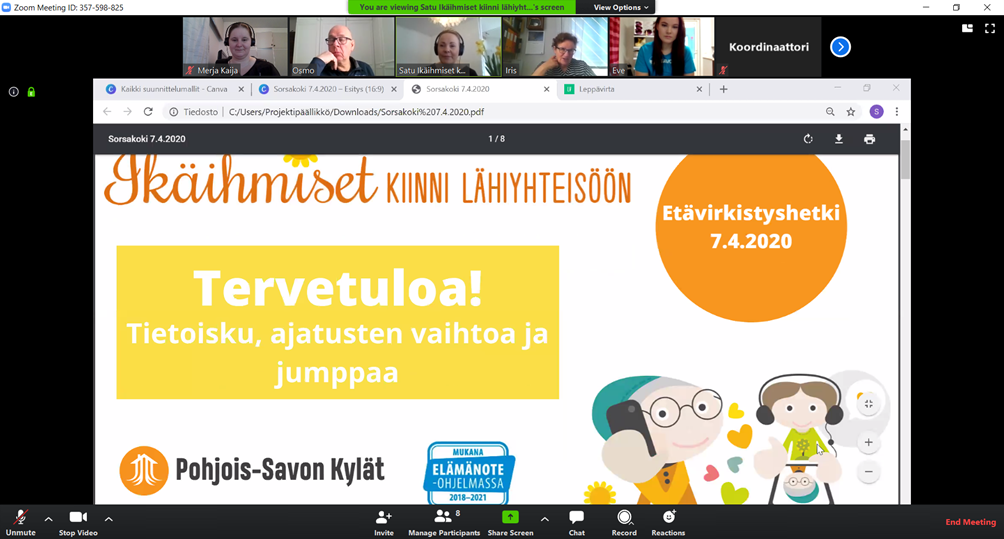Open the View Options dropdown
This screenshot has height=539, width=1004.
point(621,7)
